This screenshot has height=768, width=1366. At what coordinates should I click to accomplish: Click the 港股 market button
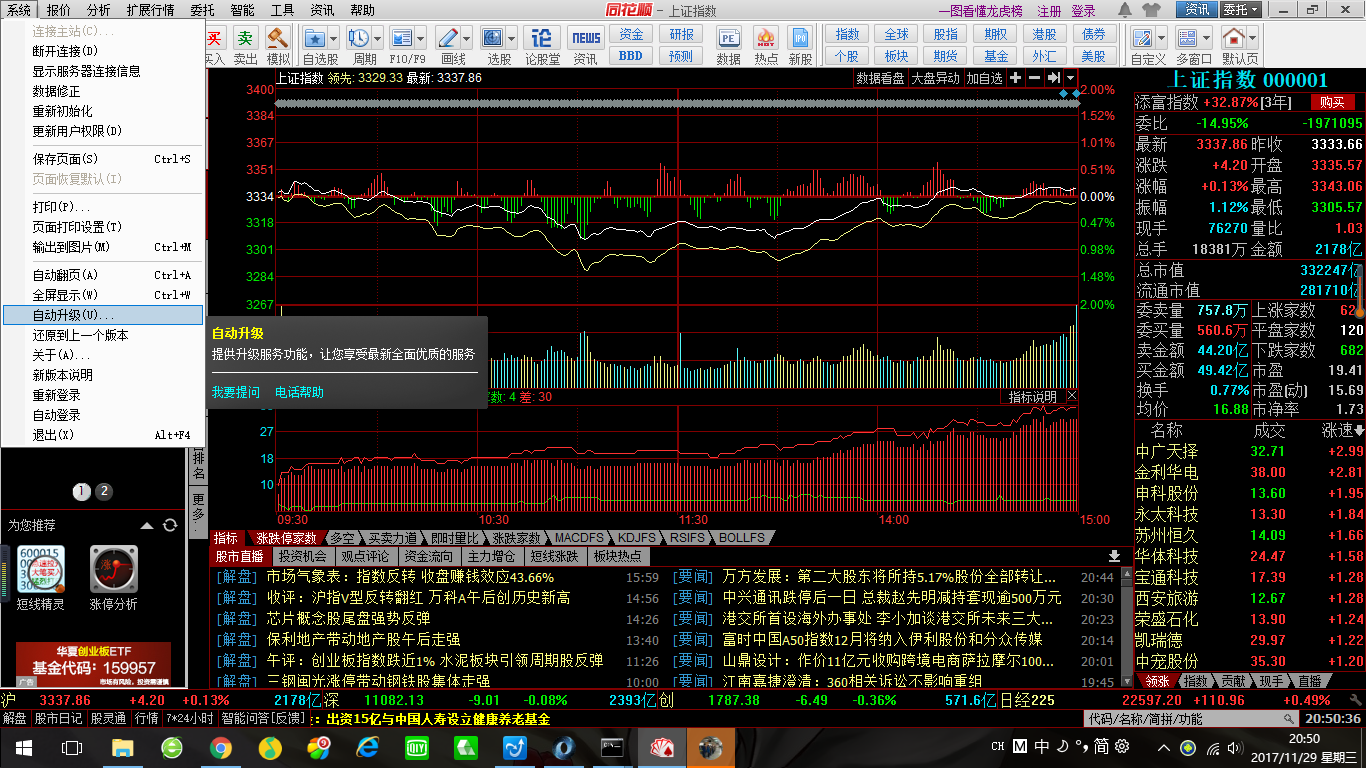pyautogui.click(x=1045, y=34)
